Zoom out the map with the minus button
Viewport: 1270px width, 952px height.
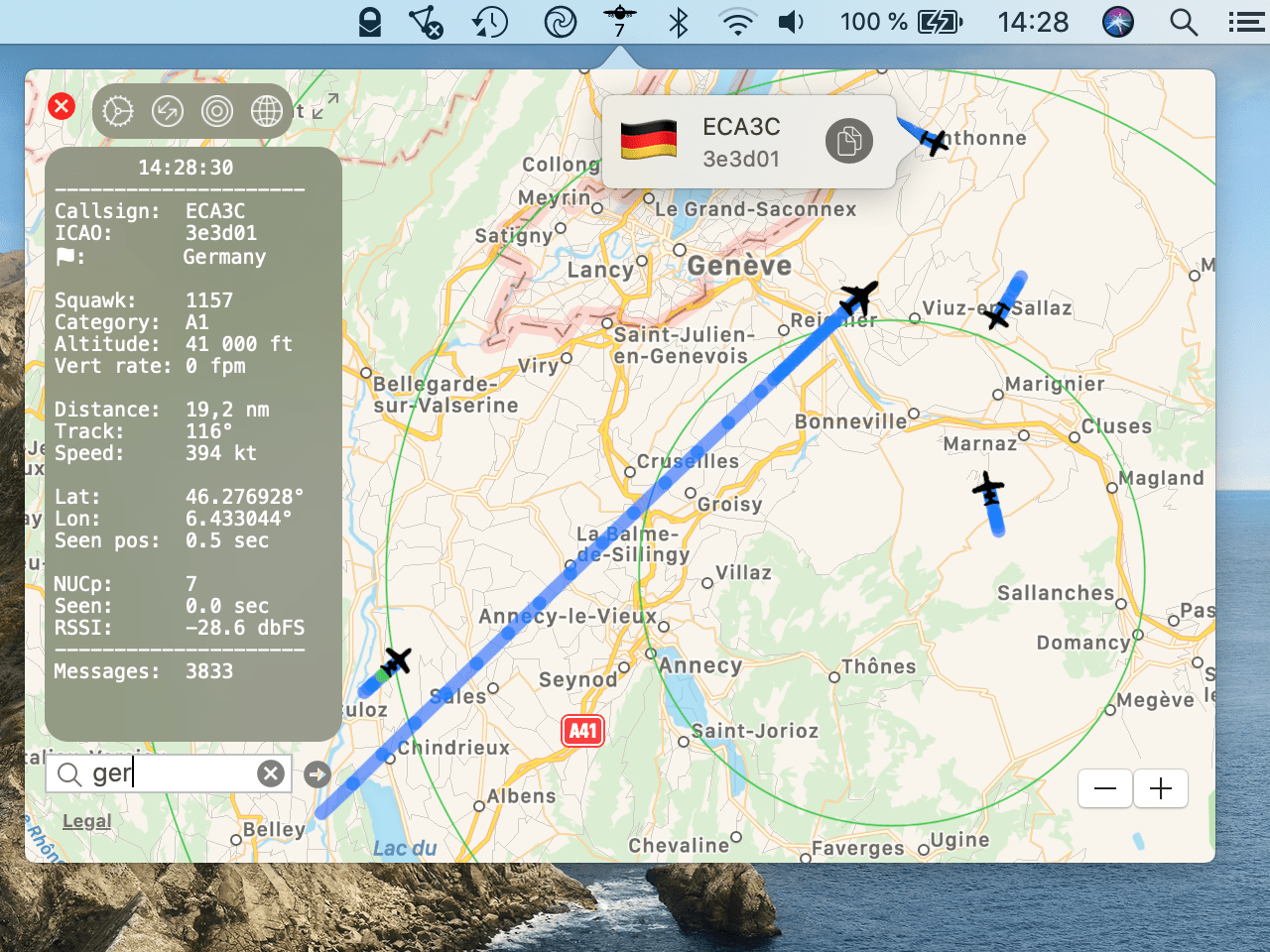[1105, 788]
